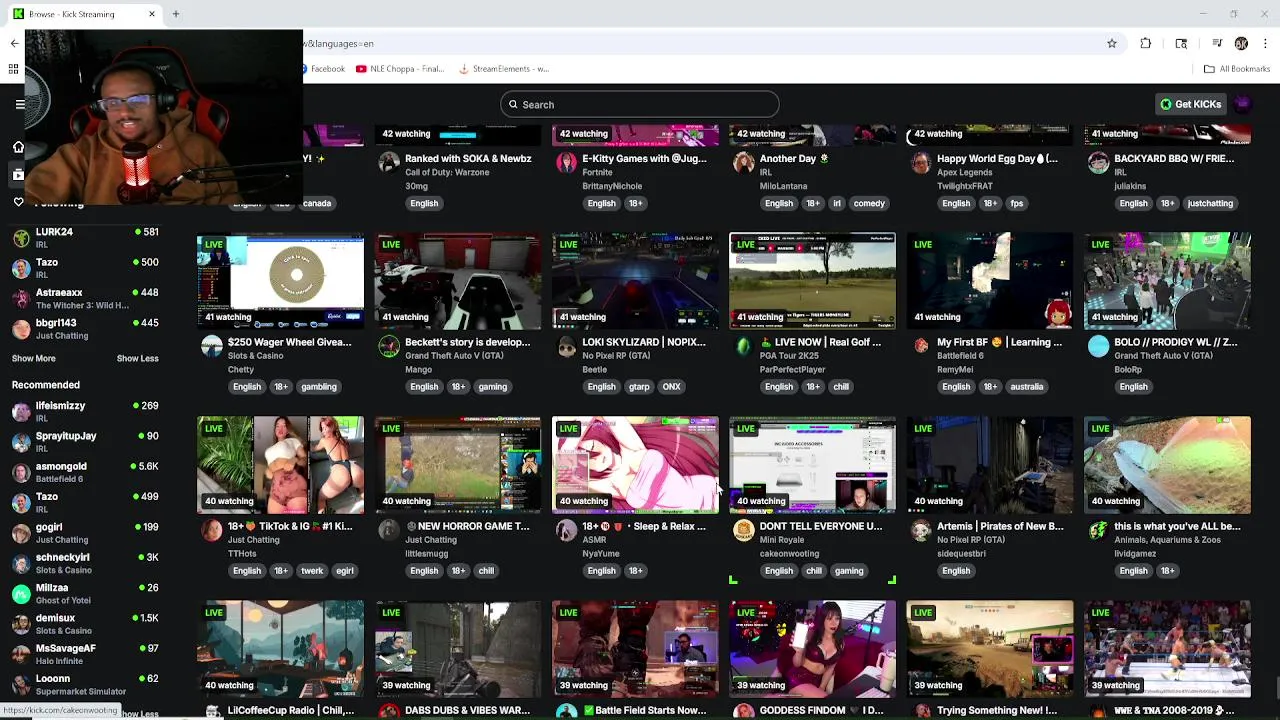Screen dimensions: 1280x720
Task: Open the Chrome profile avatar
Action: click(1241, 43)
